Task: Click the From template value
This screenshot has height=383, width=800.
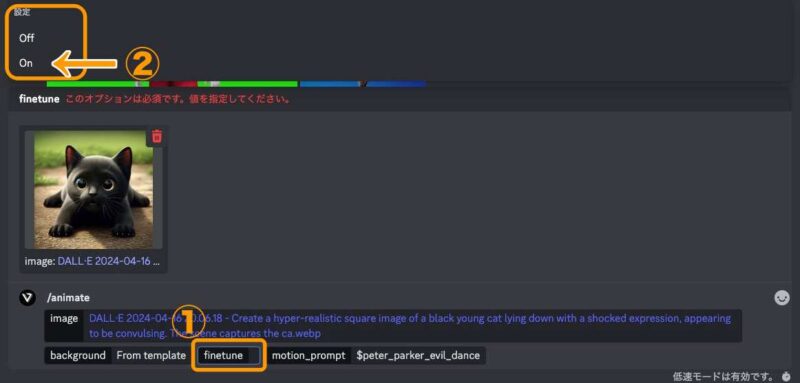Action: coord(151,355)
